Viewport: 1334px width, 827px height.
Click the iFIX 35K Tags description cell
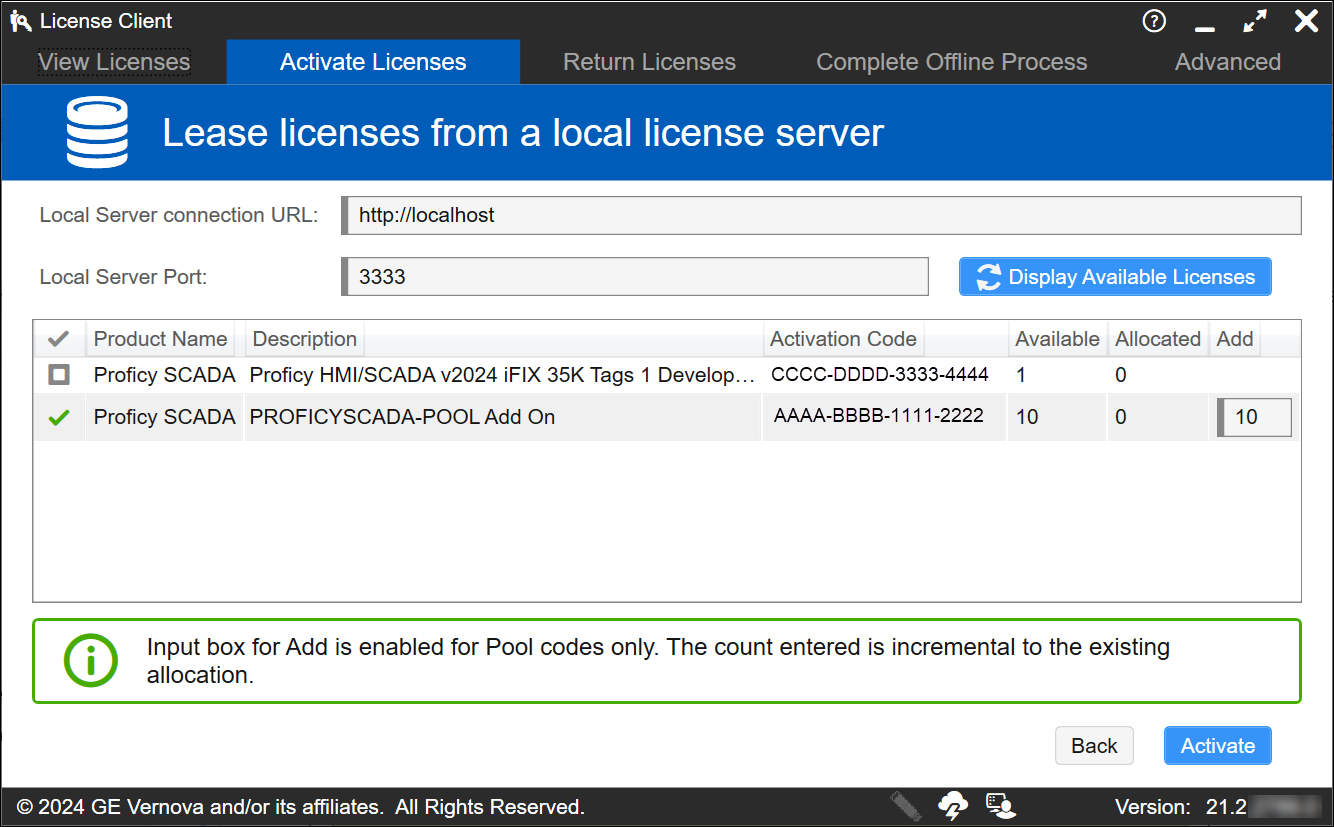[502, 376]
